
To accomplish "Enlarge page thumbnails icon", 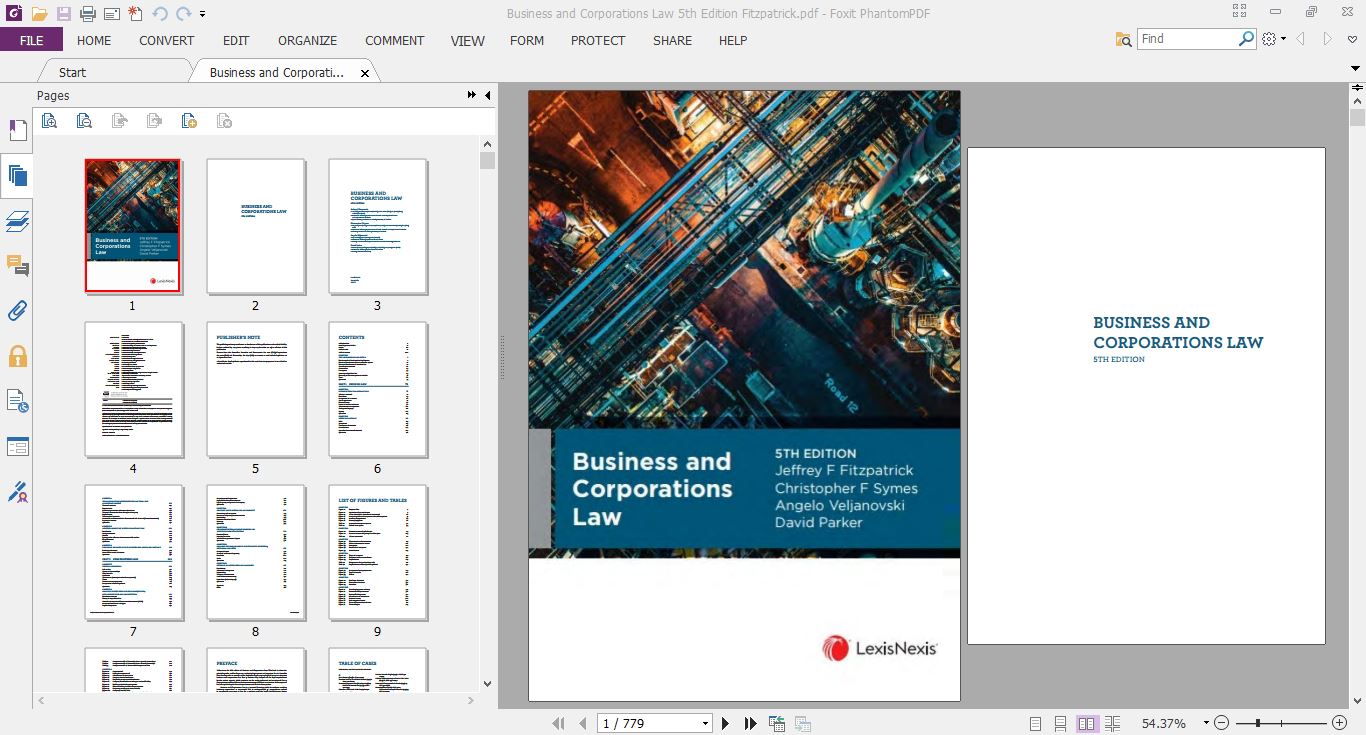I will click(x=49, y=121).
